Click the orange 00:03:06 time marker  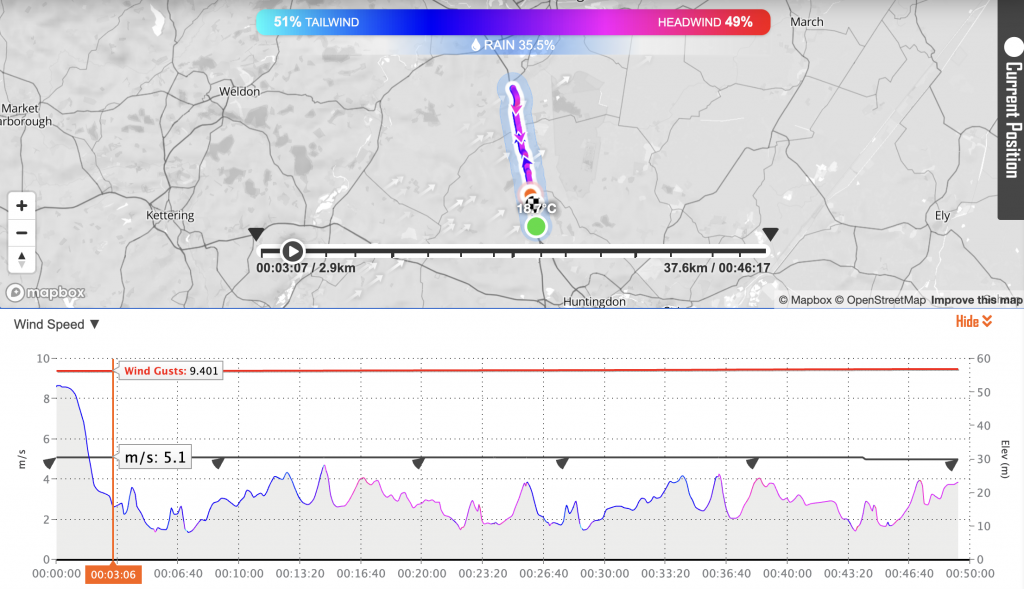(111, 575)
